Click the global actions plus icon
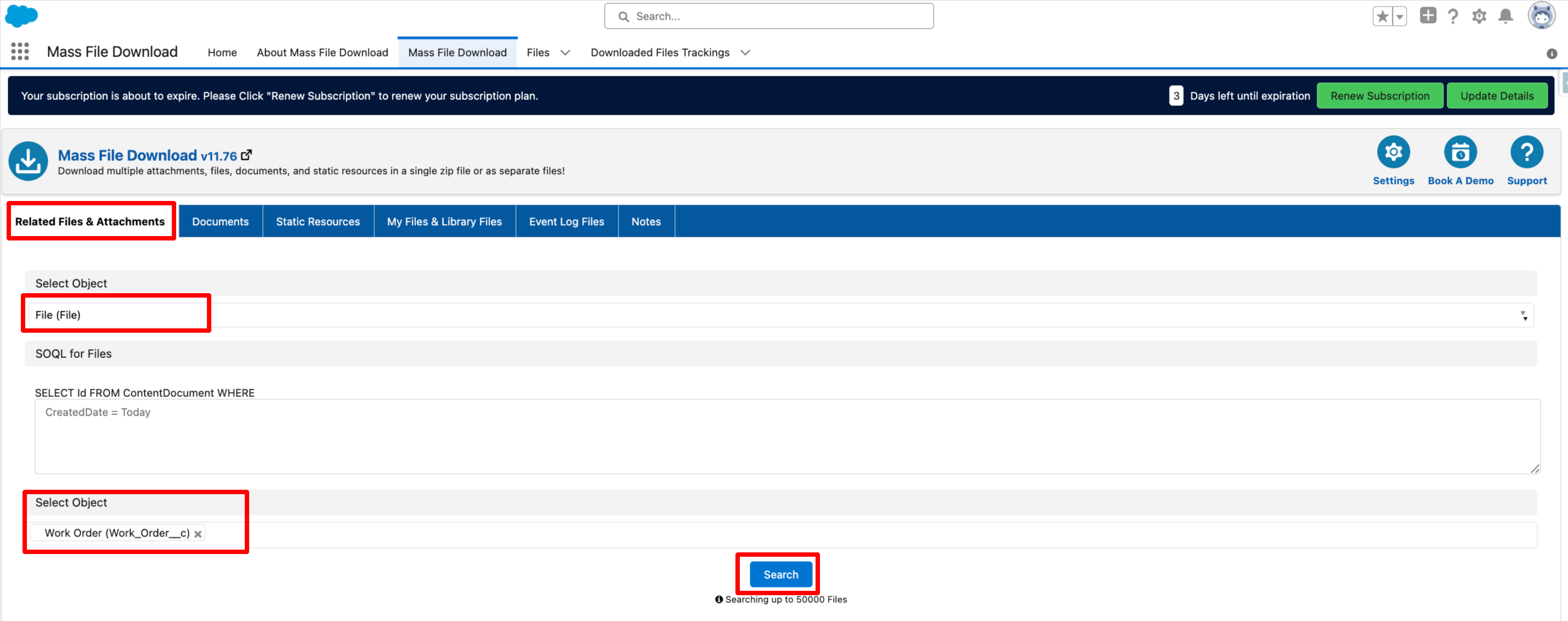This screenshot has width=1568, height=621. click(x=1428, y=16)
